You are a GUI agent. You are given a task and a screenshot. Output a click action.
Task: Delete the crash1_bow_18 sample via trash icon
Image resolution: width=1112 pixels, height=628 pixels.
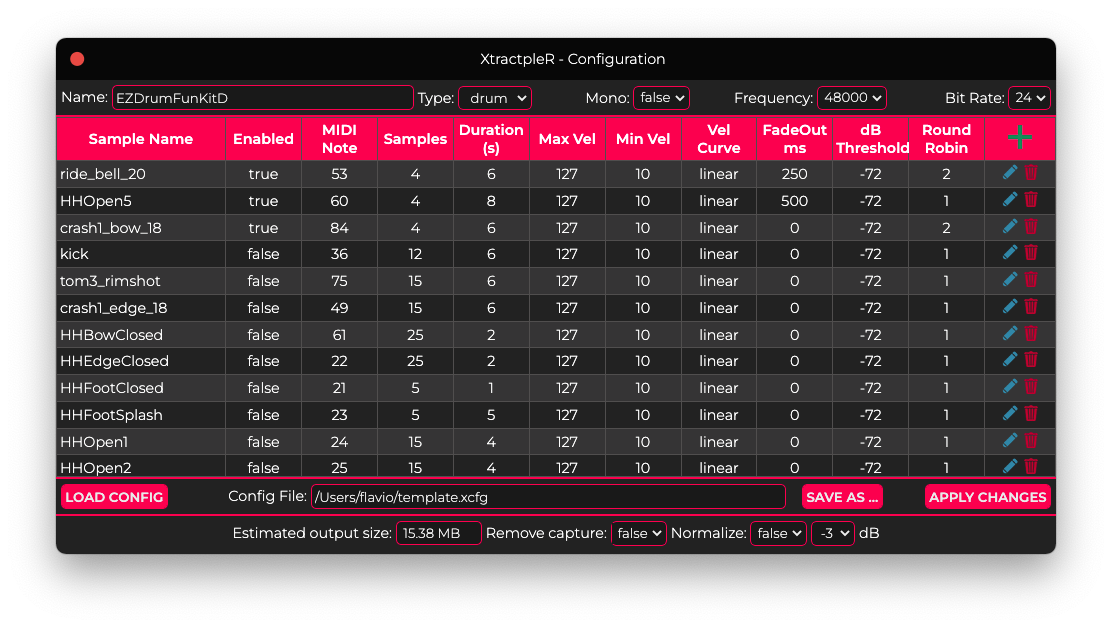coord(1031,227)
